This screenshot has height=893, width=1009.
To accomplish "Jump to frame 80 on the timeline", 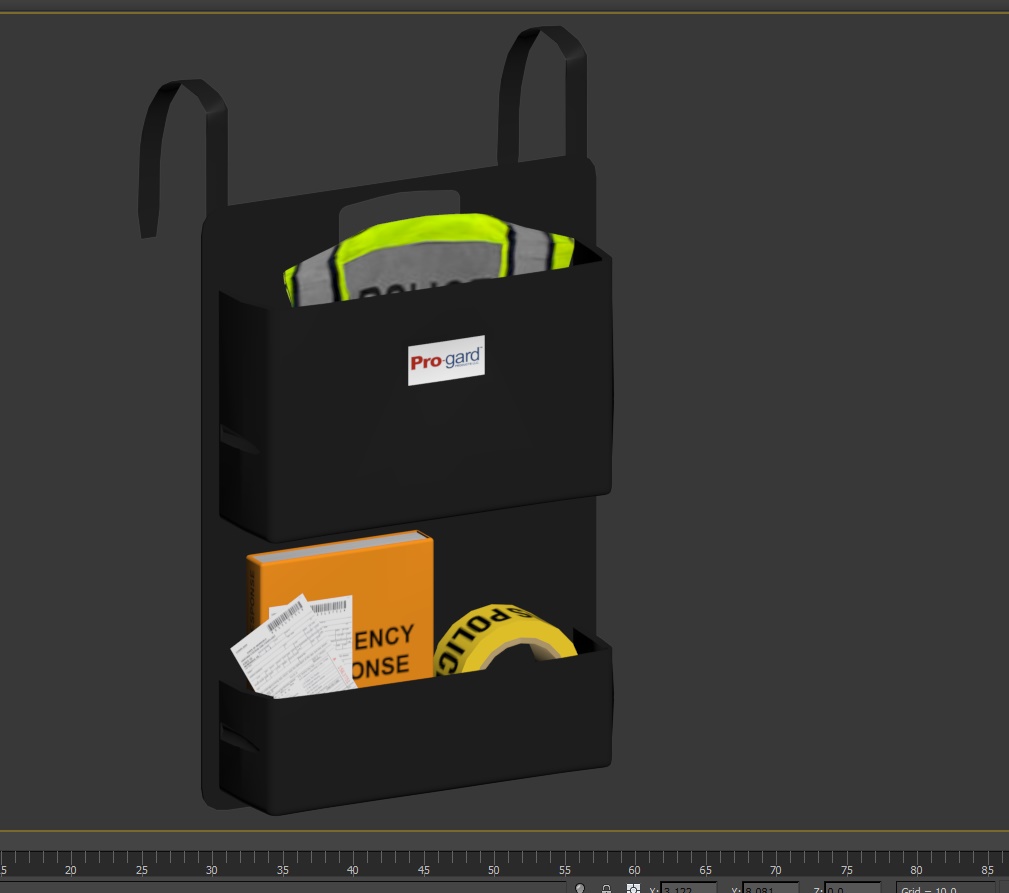I will 916,860.
